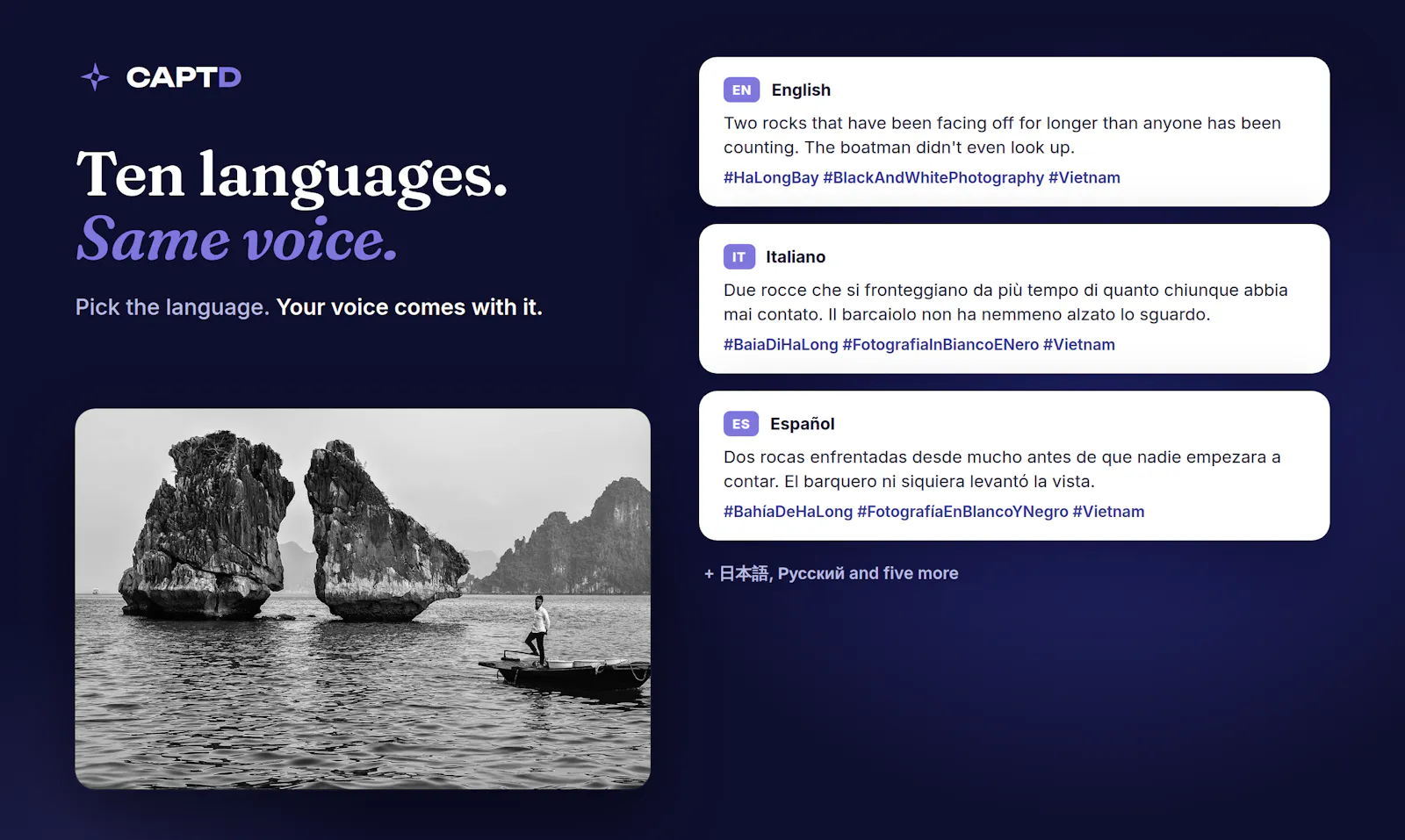The height and width of the screenshot is (840, 1405).
Task: Open the #Vietnam hashtag in Español card
Action: point(1108,511)
